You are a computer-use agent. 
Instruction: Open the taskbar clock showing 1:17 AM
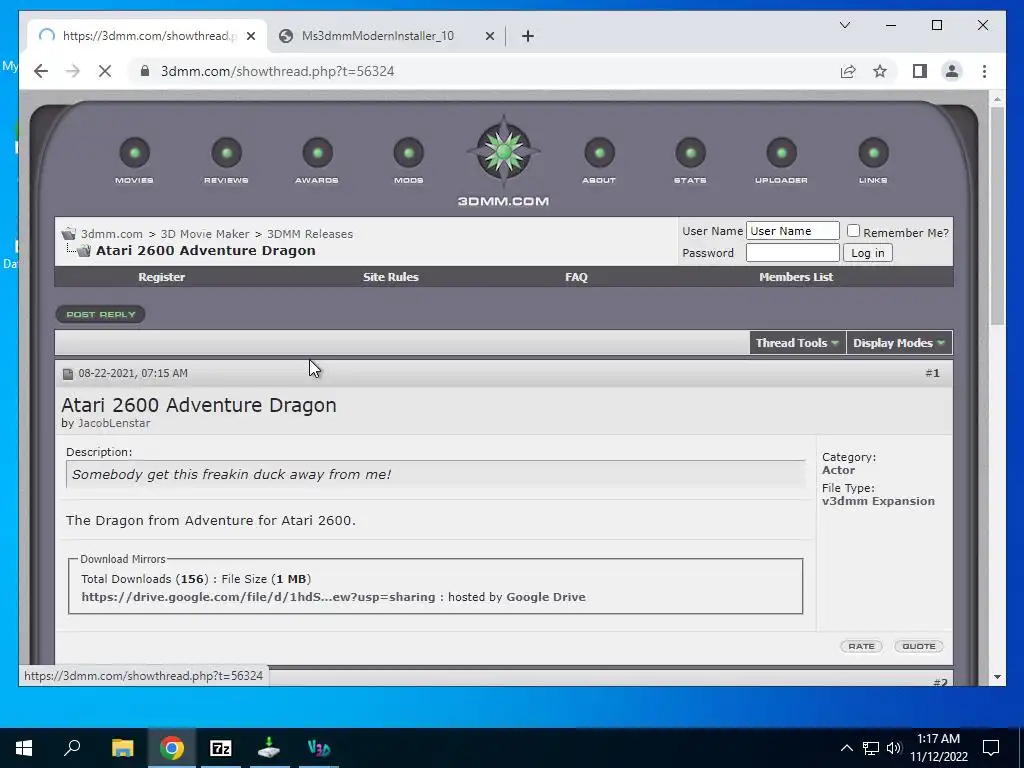[x=938, y=748]
